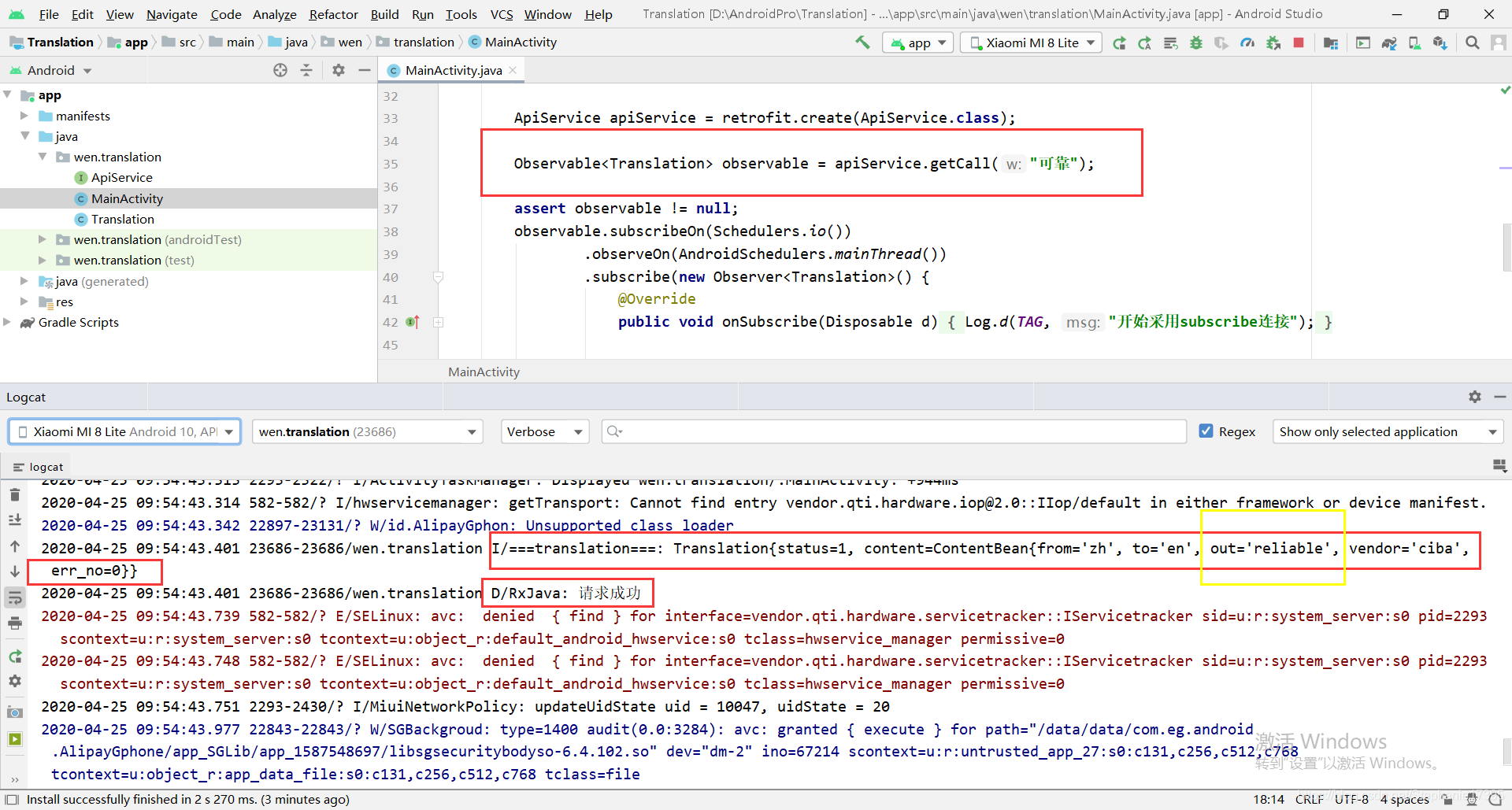The height and width of the screenshot is (810, 1512).
Task: Click Select Opened File target icon
Action: pyautogui.click(x=280, y=70)
